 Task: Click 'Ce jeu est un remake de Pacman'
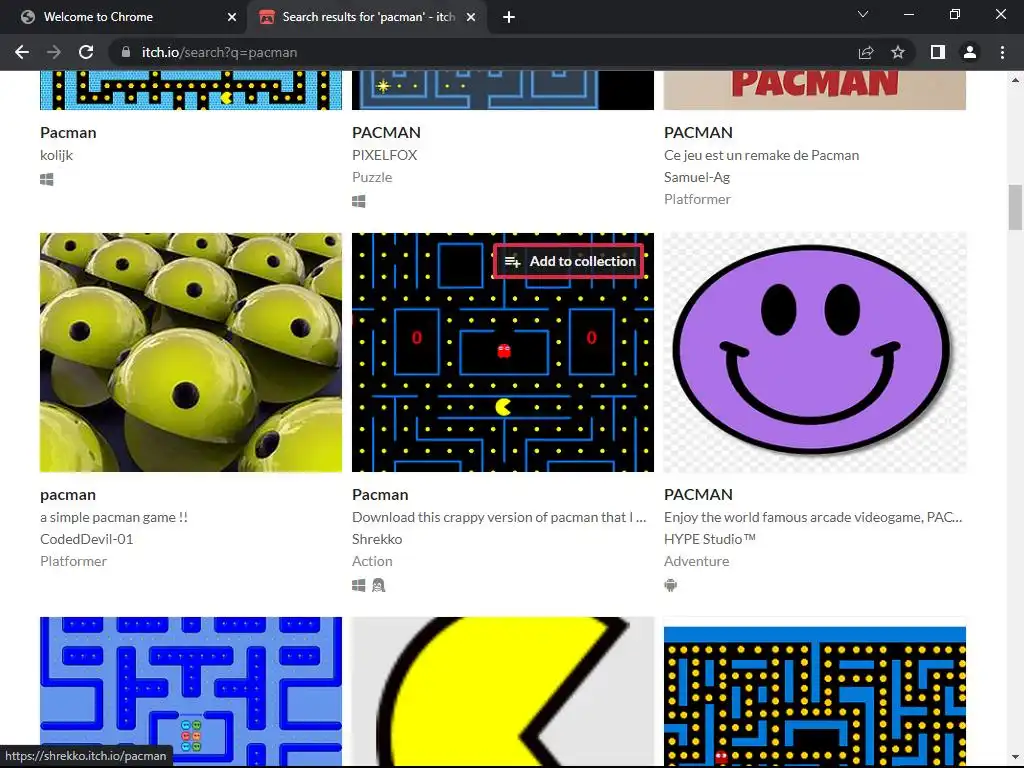761,155
